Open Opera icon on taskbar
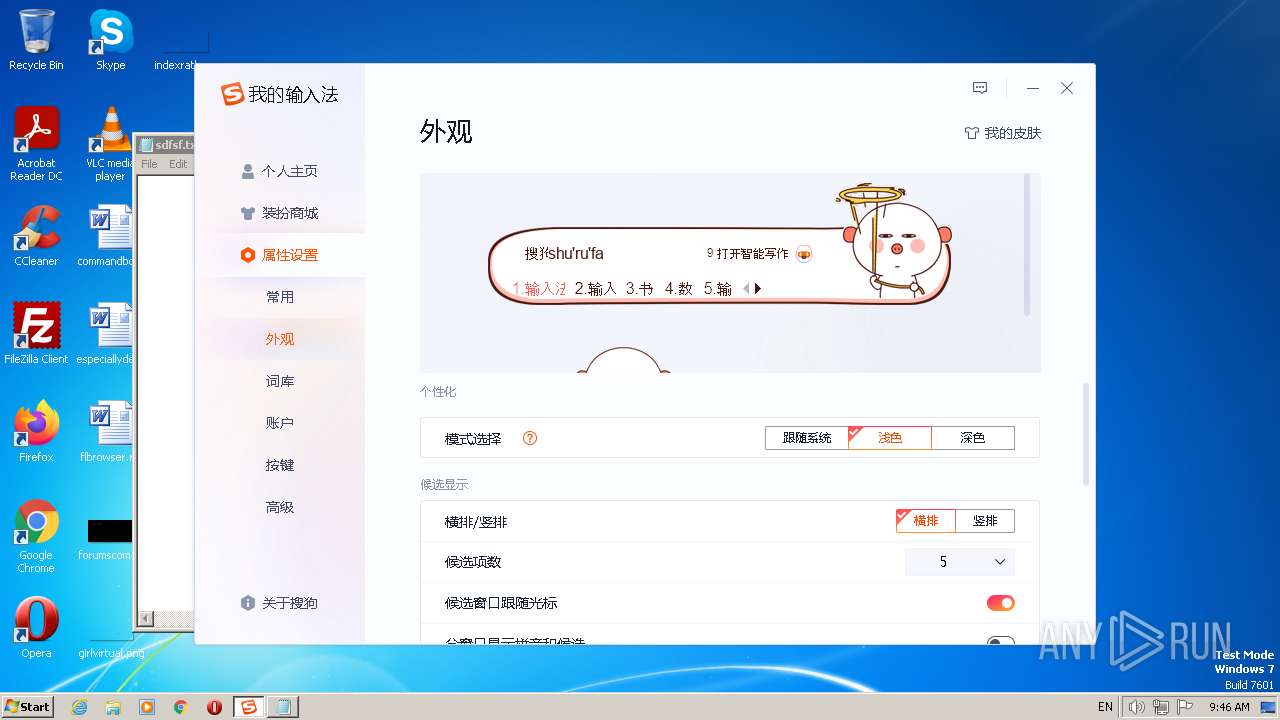The width and height of the screenshot is (1280, 720). (x=214, y=707)
